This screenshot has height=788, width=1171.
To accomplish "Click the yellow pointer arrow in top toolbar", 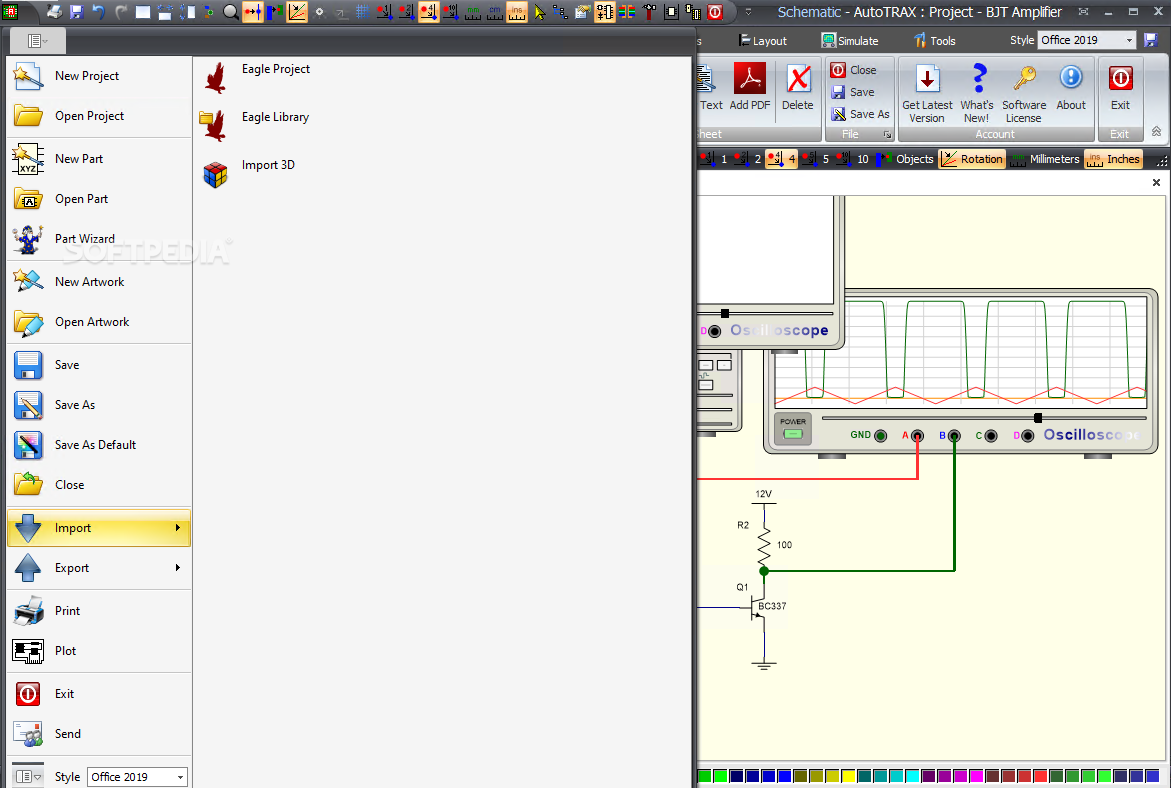I will [539, 11].
